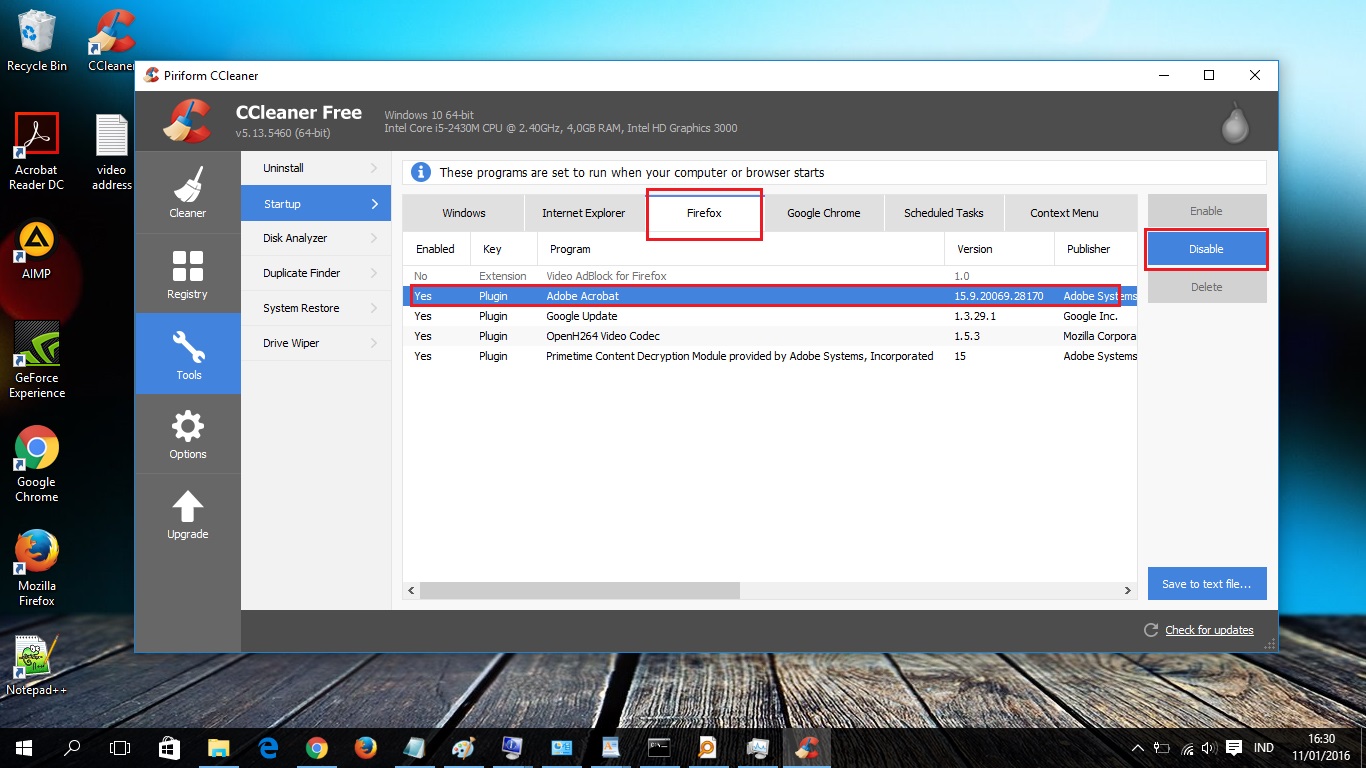
Task: Open Disk Analyzer tool
Action: point(316,238)
